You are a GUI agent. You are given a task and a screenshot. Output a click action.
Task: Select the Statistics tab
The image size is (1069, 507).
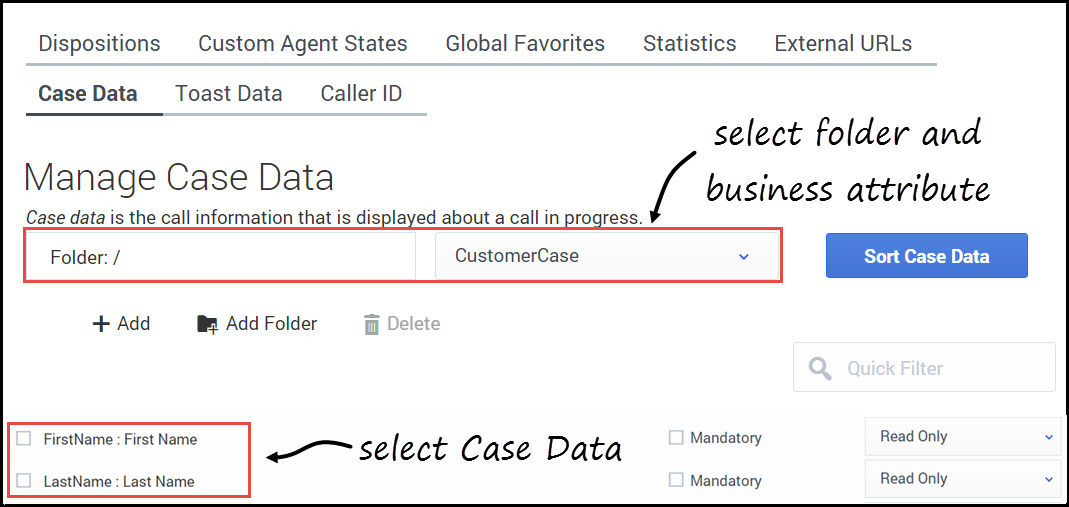[689, 44]
